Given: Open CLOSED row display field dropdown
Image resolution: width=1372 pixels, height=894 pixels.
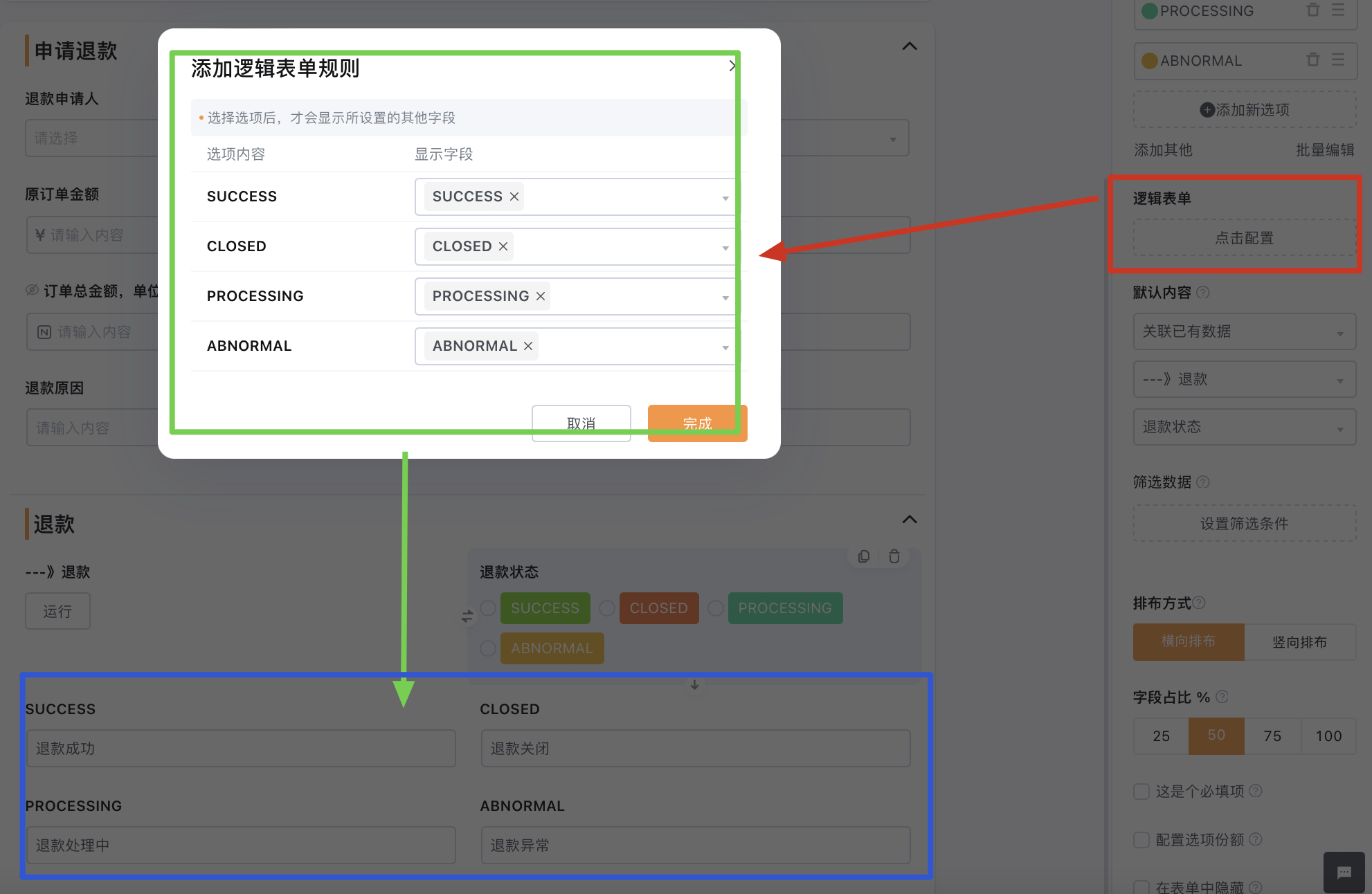Looking at the screenshot, I should coord(725,248).
